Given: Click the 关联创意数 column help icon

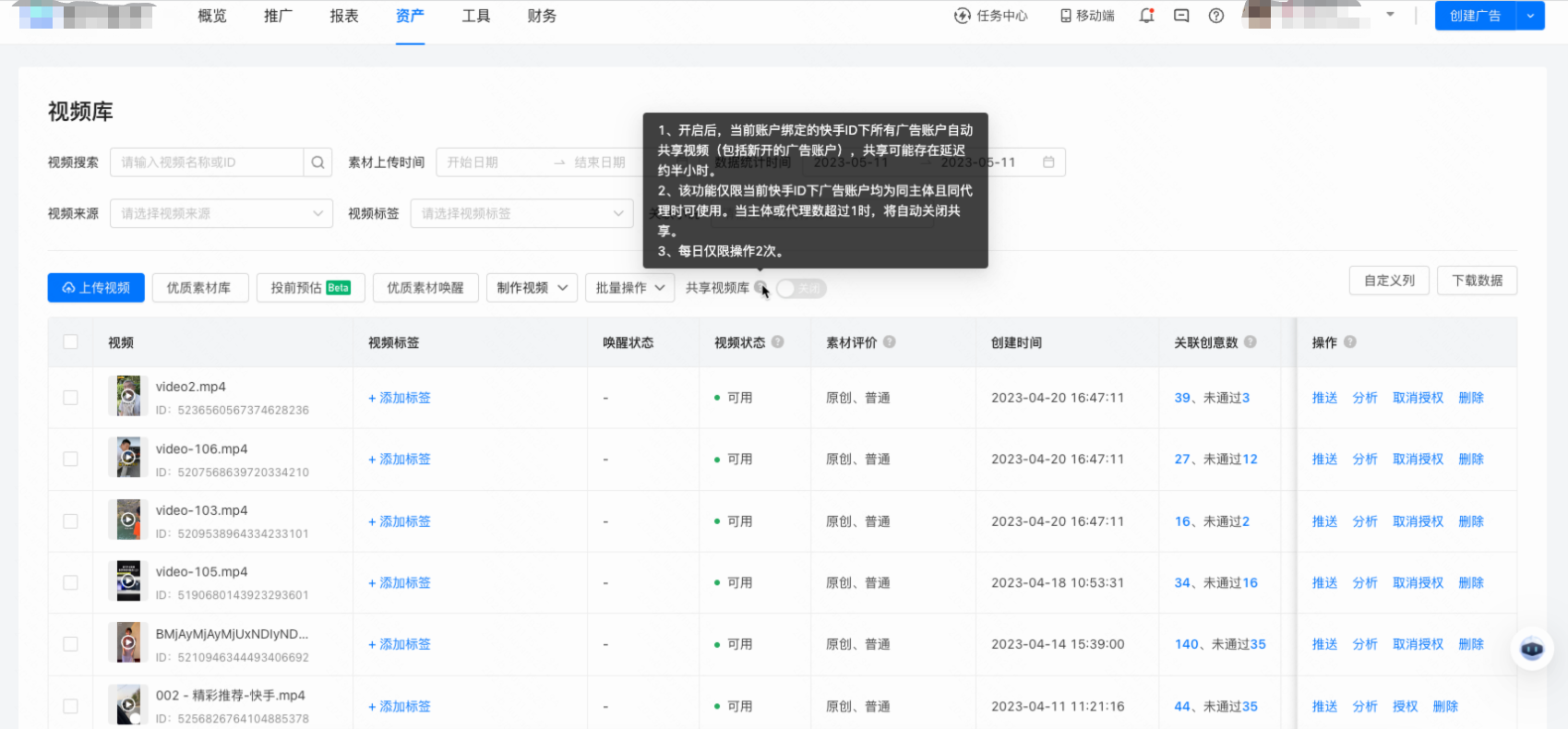Looking at the screenshot, I should pyautogui.click(x=1251, y=341).
